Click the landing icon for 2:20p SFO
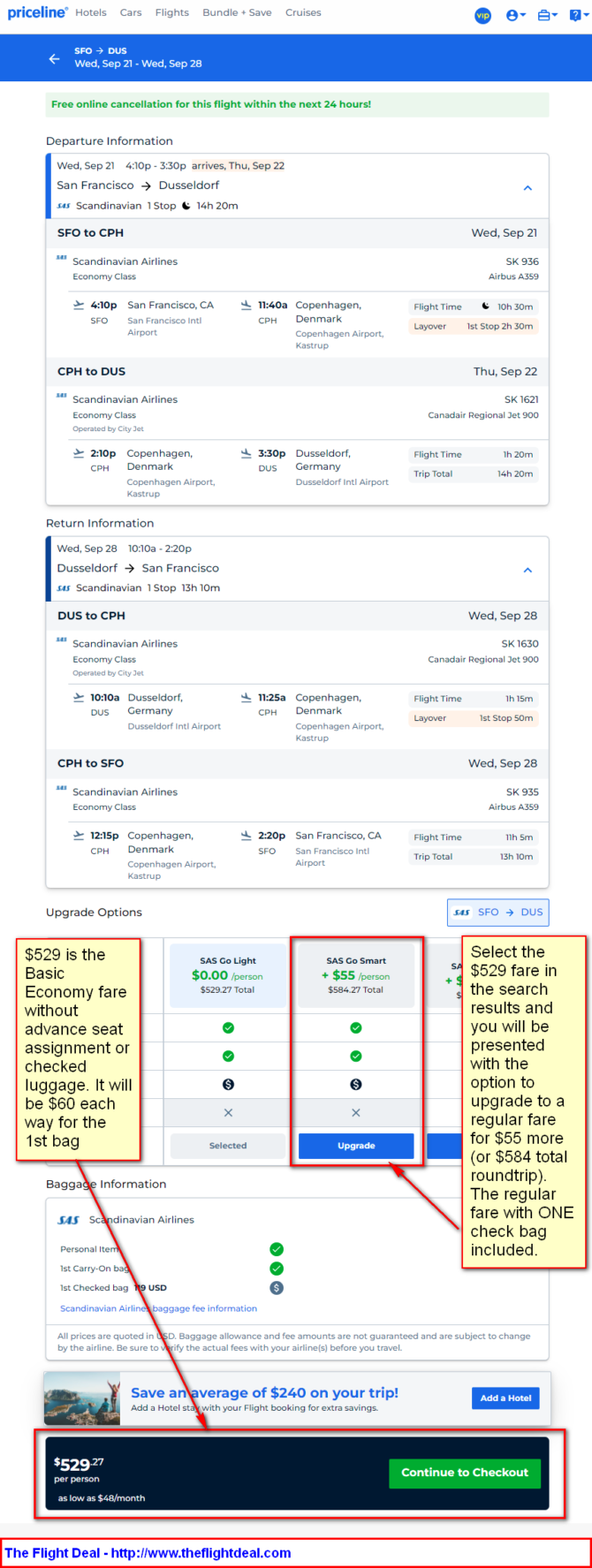Viewport: 592px width, 1568px height. coord(246,836)
